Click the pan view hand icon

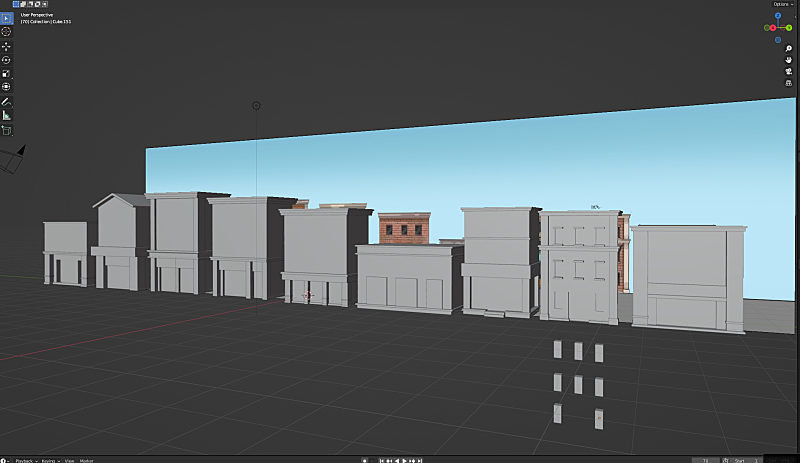[x=789, y=60]
